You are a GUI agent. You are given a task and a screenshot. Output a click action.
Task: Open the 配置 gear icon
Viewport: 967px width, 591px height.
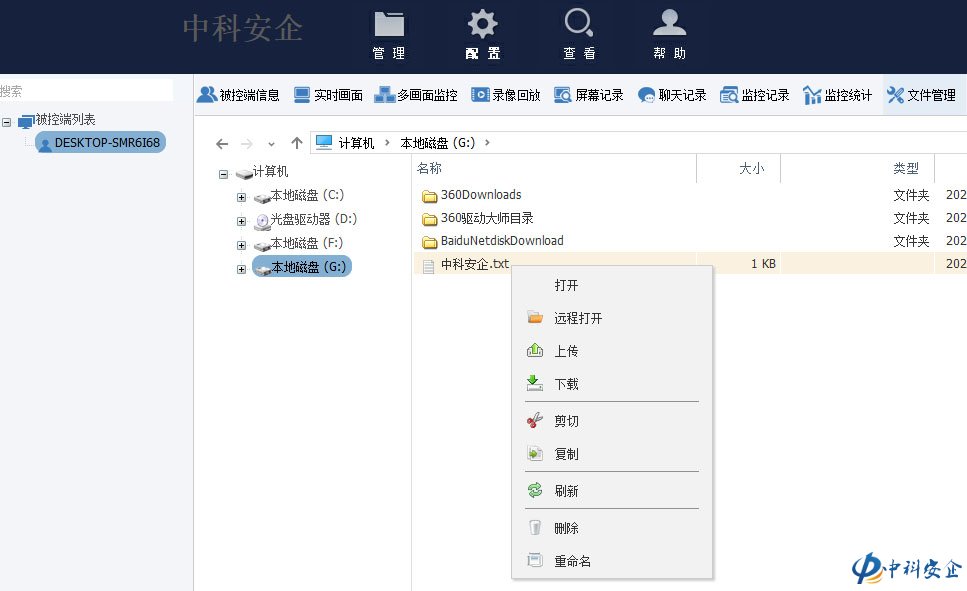(482, 25)
